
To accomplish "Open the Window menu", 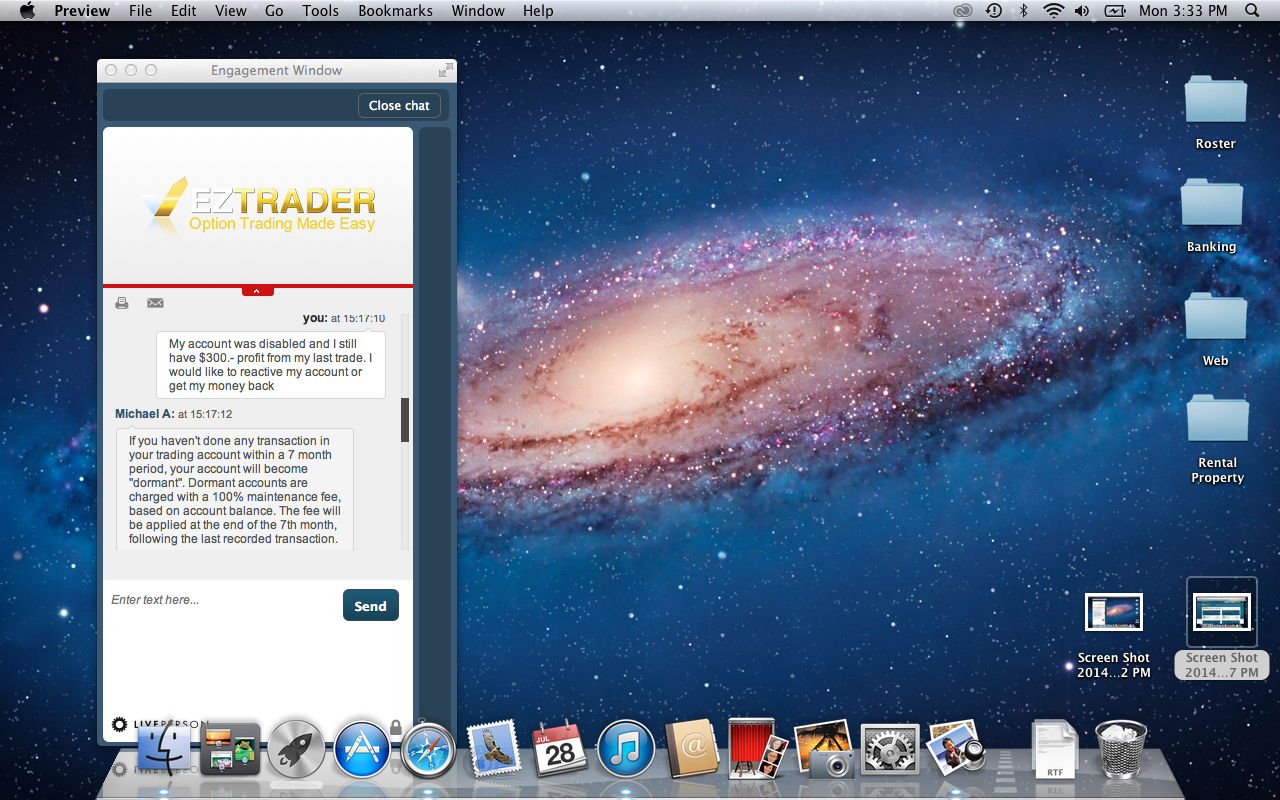I will pyautogui.click(x=478, y=11).
